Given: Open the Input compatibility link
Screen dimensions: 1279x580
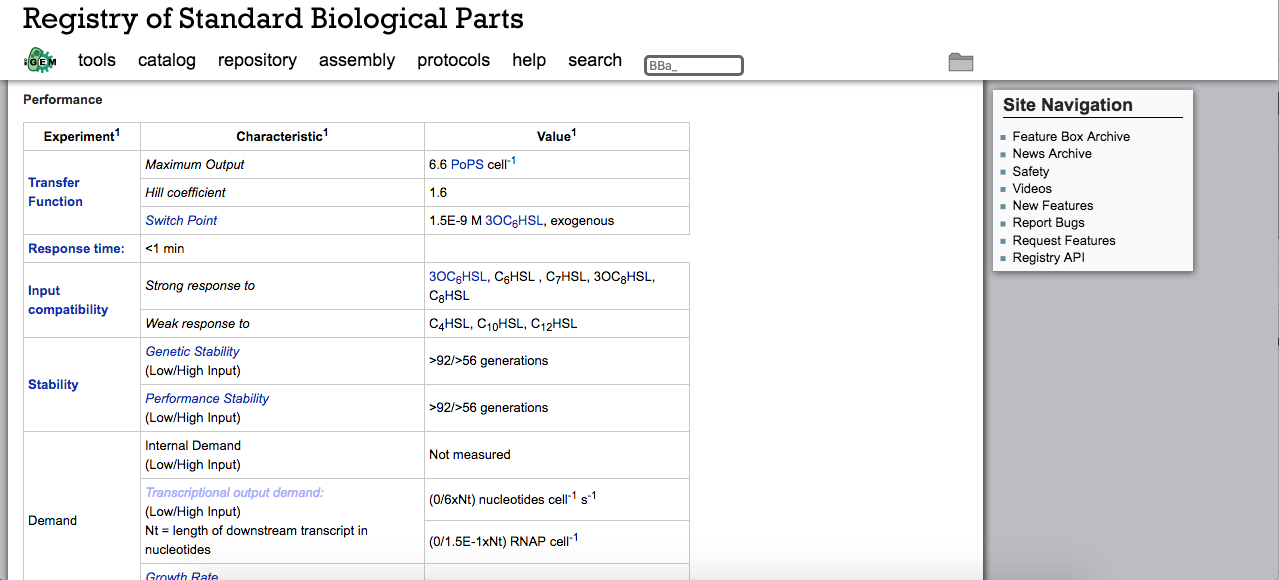Looking at the screenshot, I should [x=67, y=300].
